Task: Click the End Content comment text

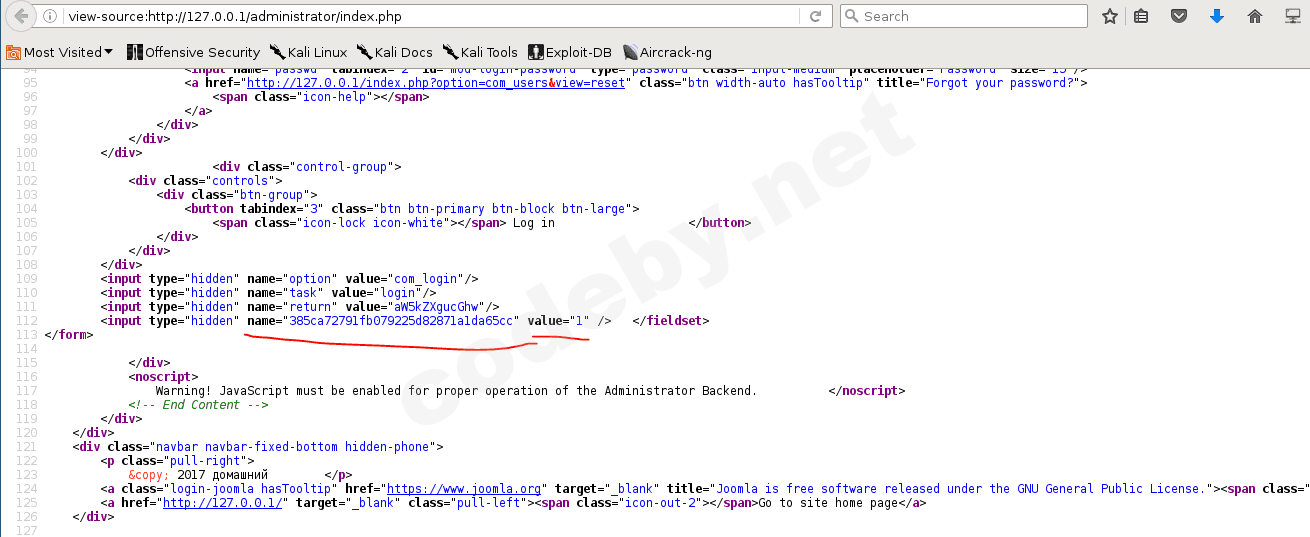Action: click(198, 405)
